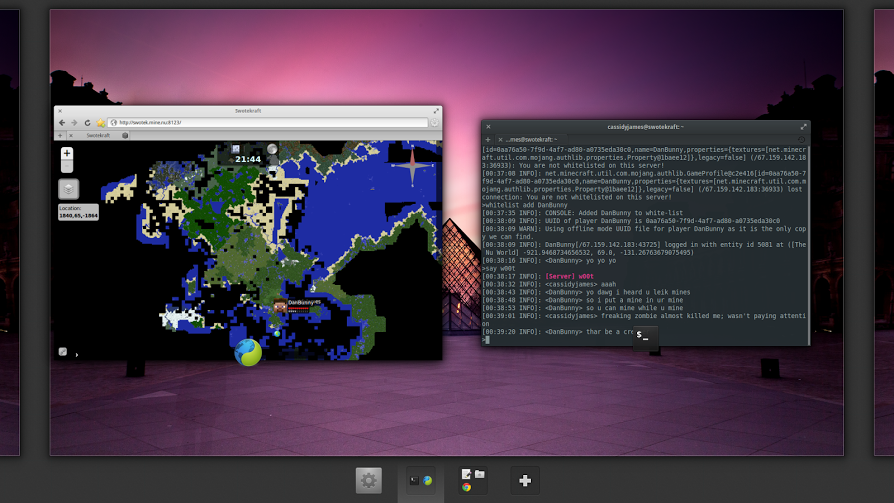Viewport: 894px width, 503px height.
Task: Maximize the Swotekraft browser window
Action: pos(436,111)
